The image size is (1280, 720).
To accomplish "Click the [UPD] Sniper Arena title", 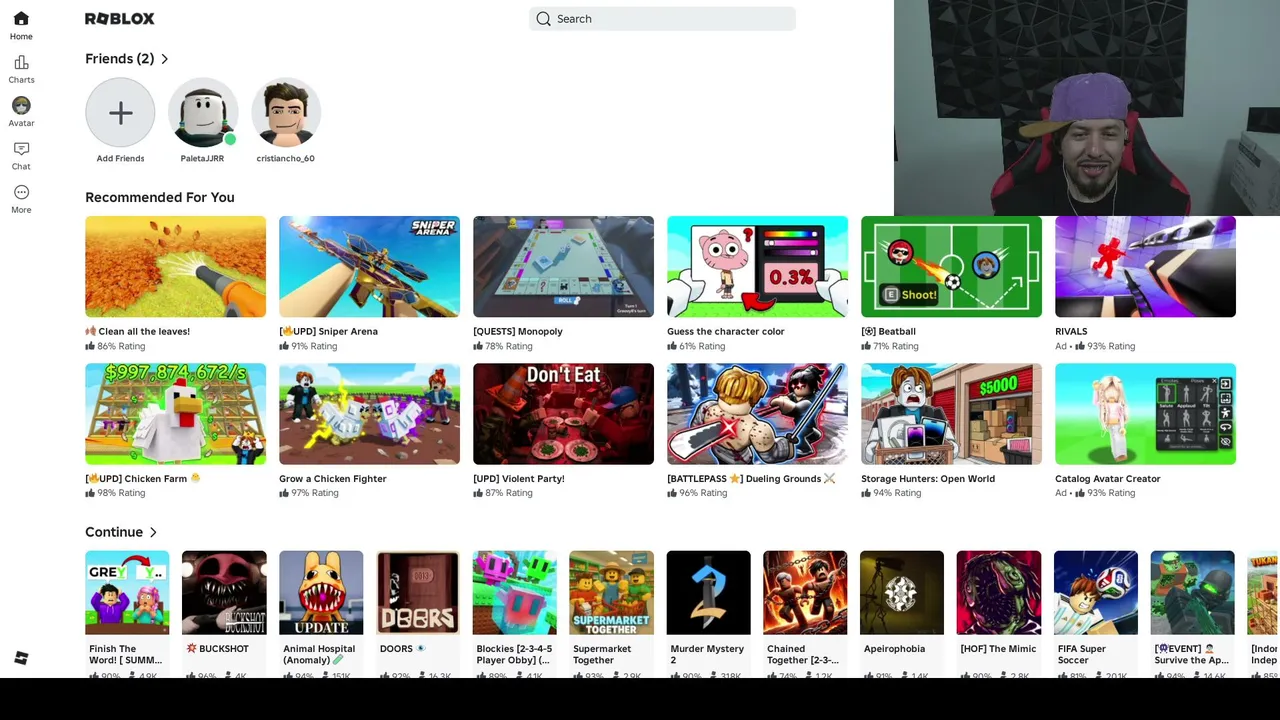I will [328, 331].
